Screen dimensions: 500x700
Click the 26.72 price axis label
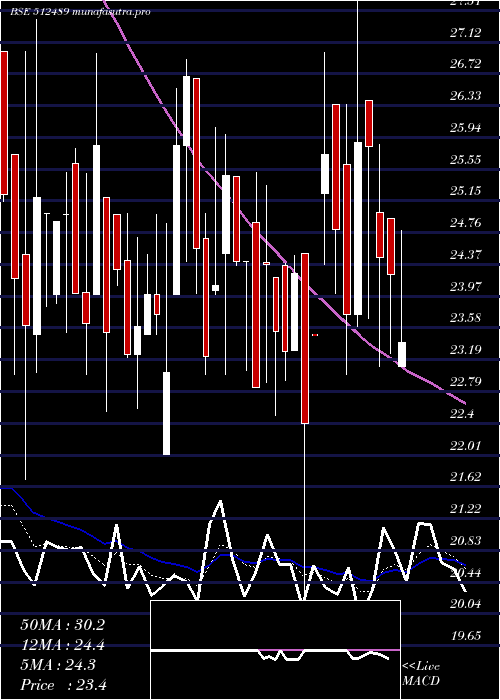pos(466,64)
